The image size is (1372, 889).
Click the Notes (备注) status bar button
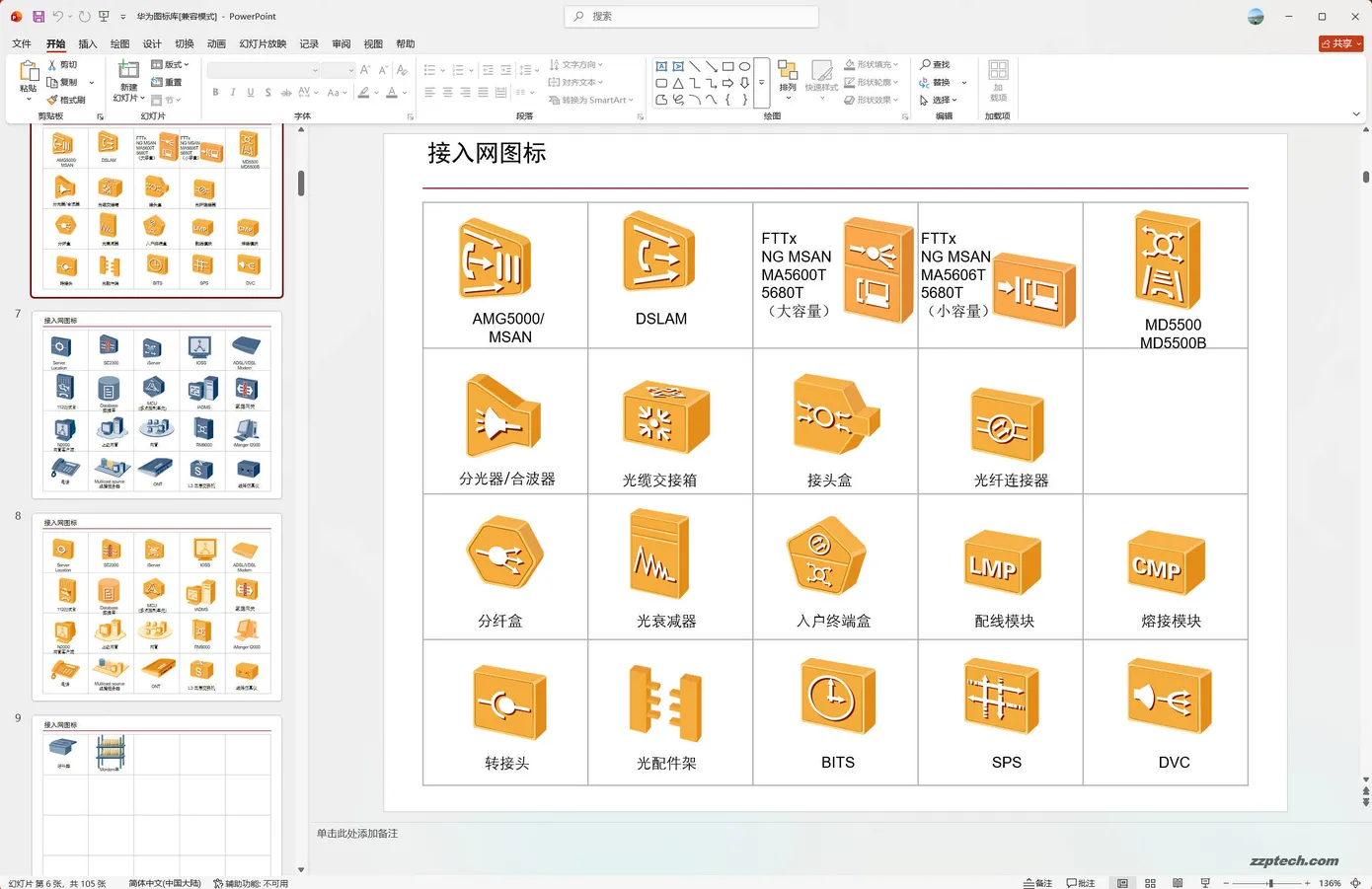coord(1038,883)
